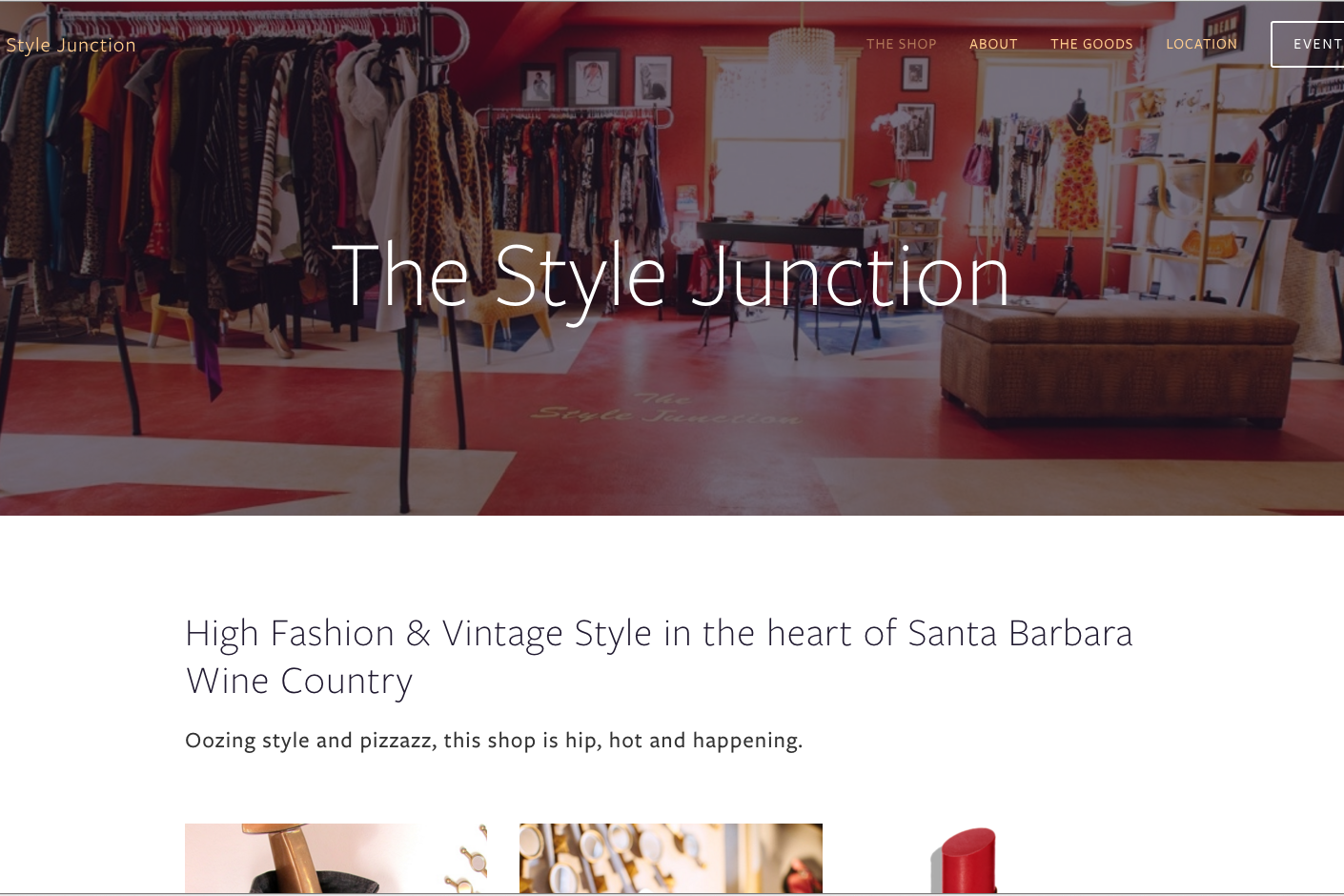Go to the ABOUT page
1344x896 pixels.
pos(993,44)
